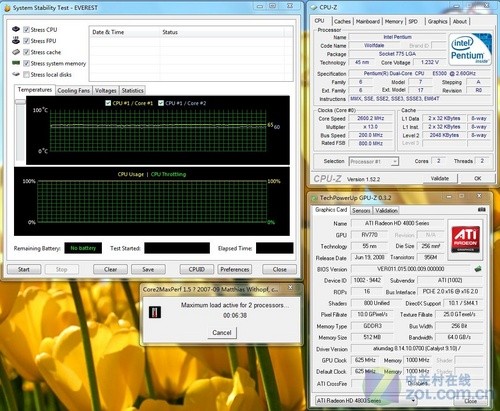
Task: Click the Core Speed 2600.2 MHz value in CPU-Z
Action: [x=370, y=118]
